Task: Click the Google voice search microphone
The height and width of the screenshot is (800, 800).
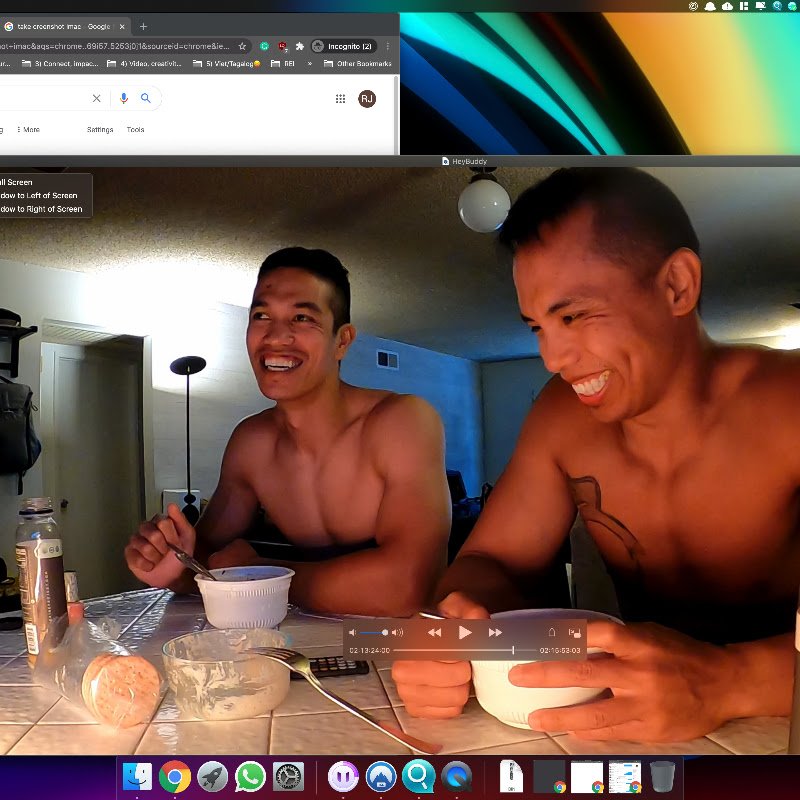Action: [x=123, y=98]
